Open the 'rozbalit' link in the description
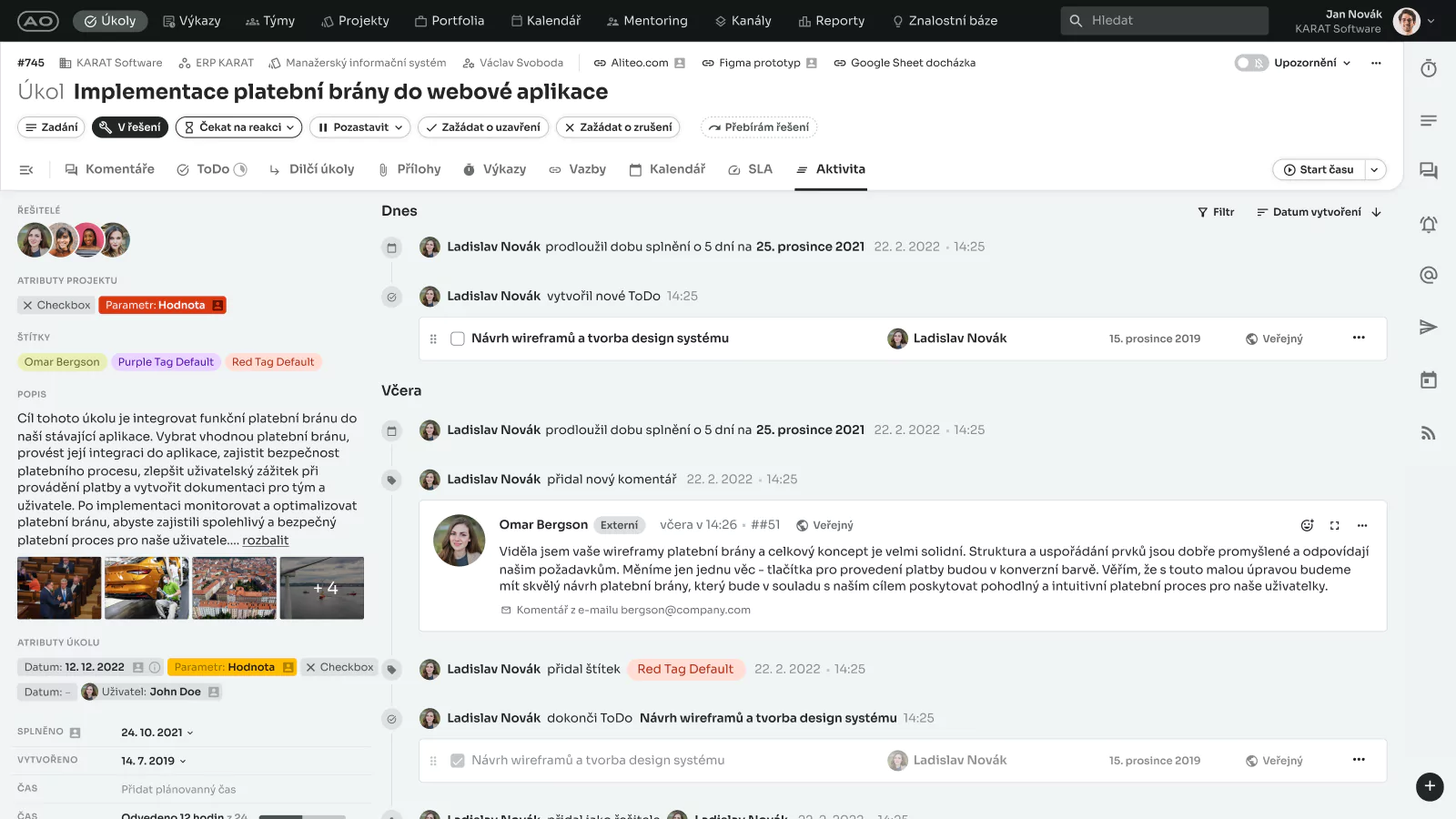The height and width of the screenshot is (819, 1456). point(265,540)
